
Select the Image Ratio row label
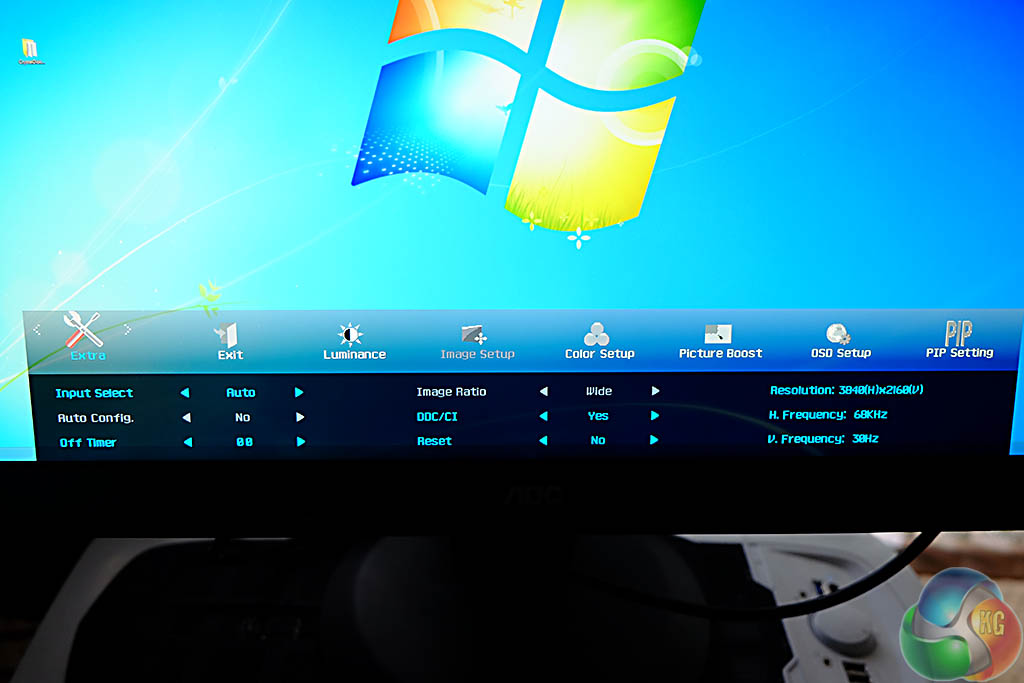[451, 392]
